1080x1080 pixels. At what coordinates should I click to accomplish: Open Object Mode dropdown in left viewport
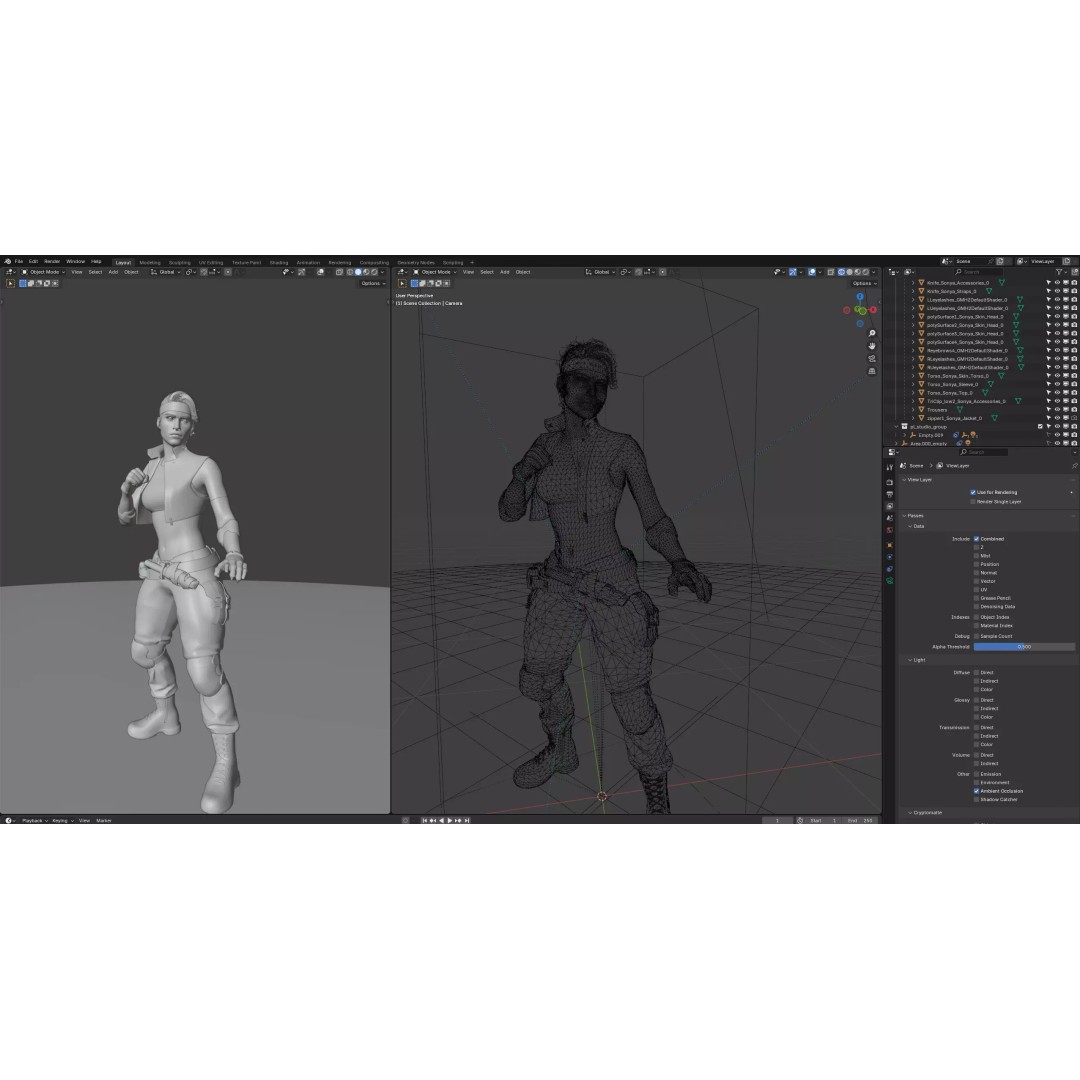(x=43, y=272)
